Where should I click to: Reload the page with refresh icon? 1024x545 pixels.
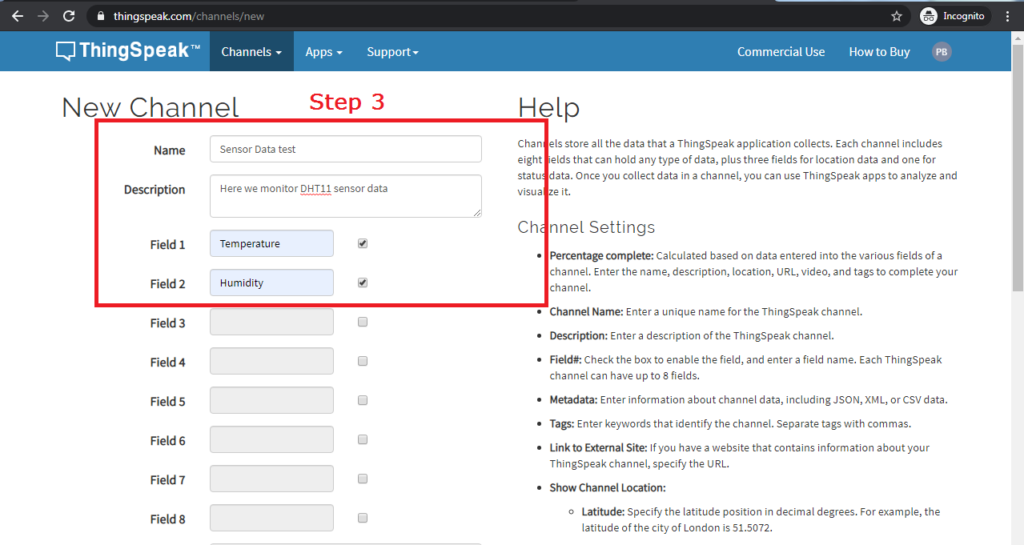69,16
